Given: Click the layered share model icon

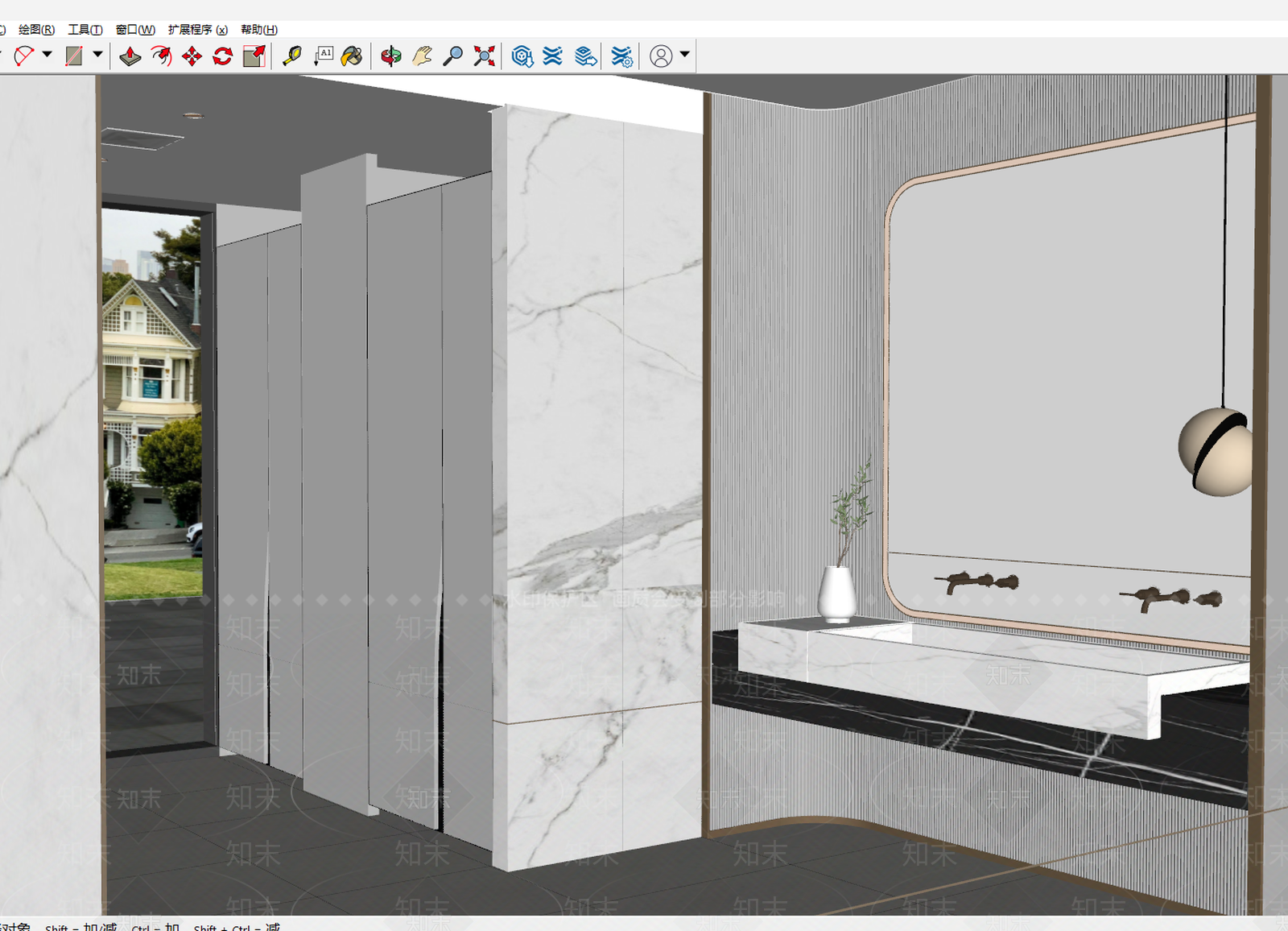Looking at the screenshot, I should pos(586,56).
